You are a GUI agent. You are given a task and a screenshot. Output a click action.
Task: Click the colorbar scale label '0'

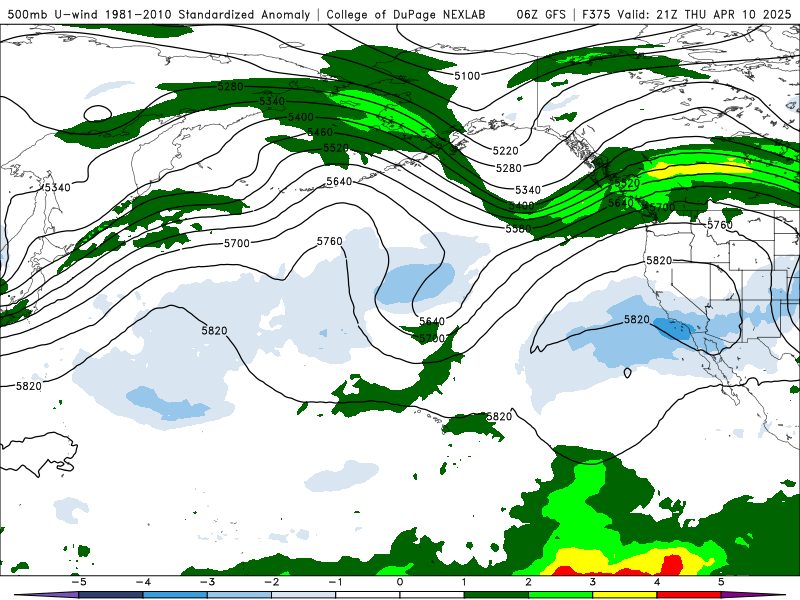[400, 582]
